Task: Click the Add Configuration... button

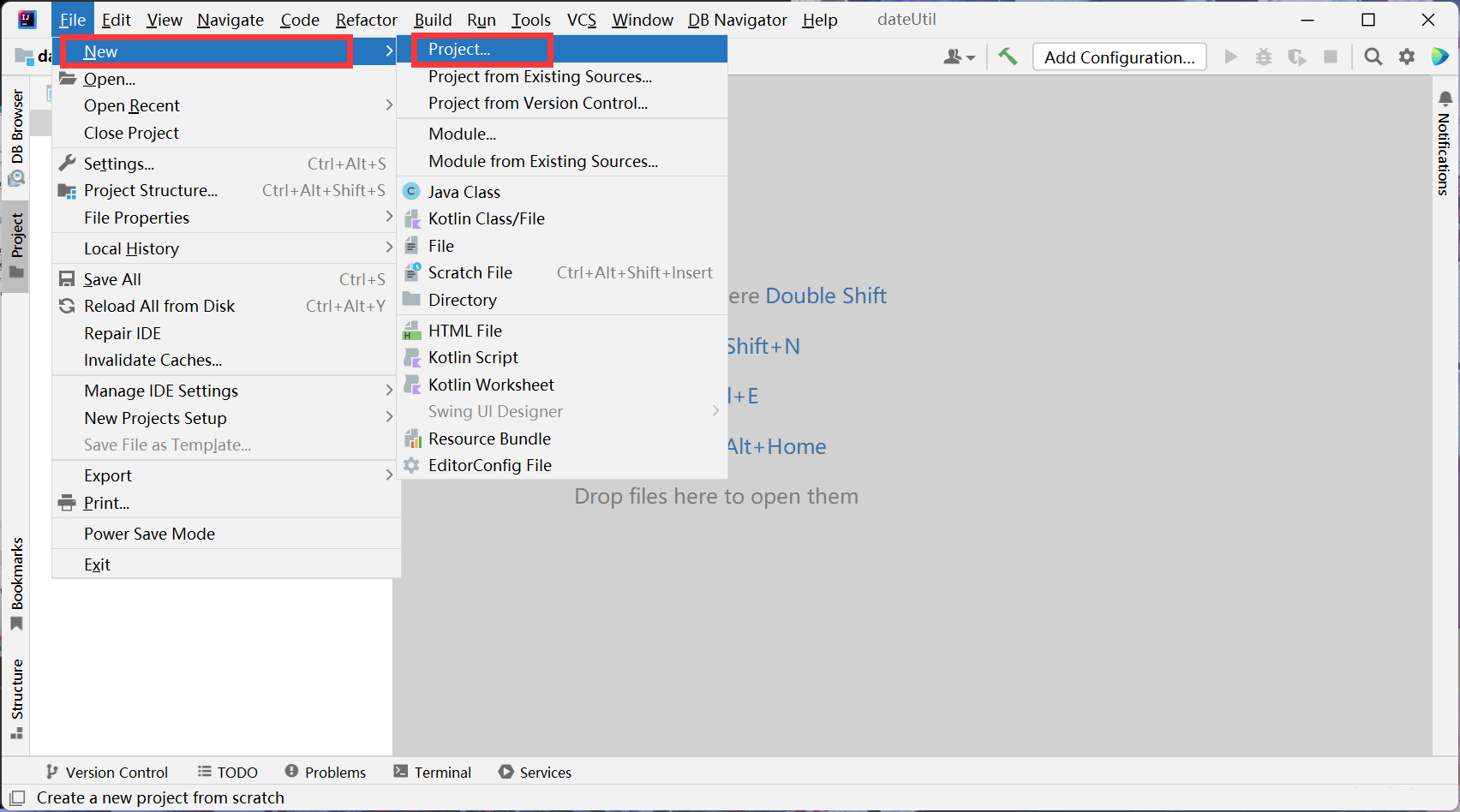Action: point(1119,57)
